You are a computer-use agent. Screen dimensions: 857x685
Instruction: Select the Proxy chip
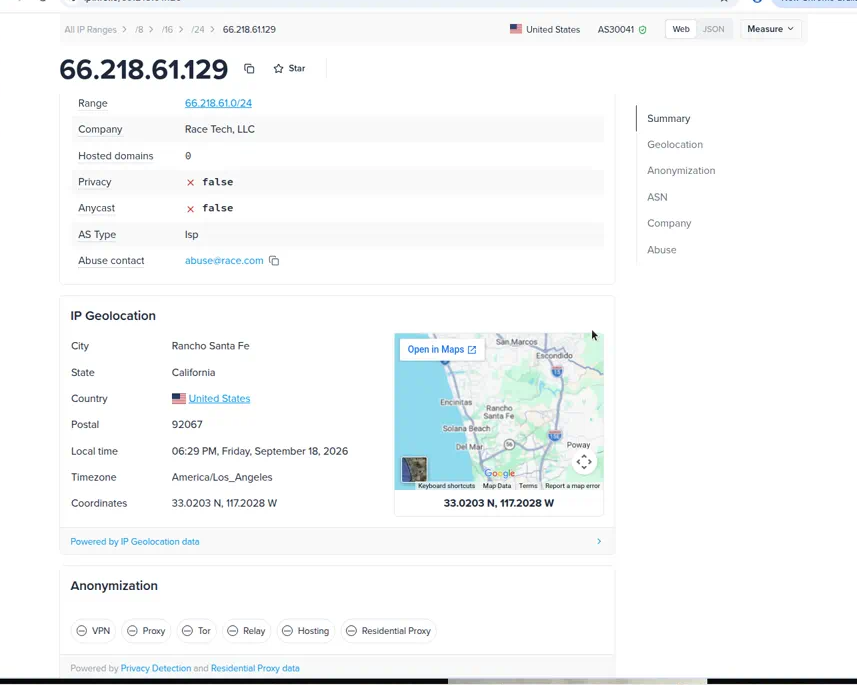[x=146, y=631]
